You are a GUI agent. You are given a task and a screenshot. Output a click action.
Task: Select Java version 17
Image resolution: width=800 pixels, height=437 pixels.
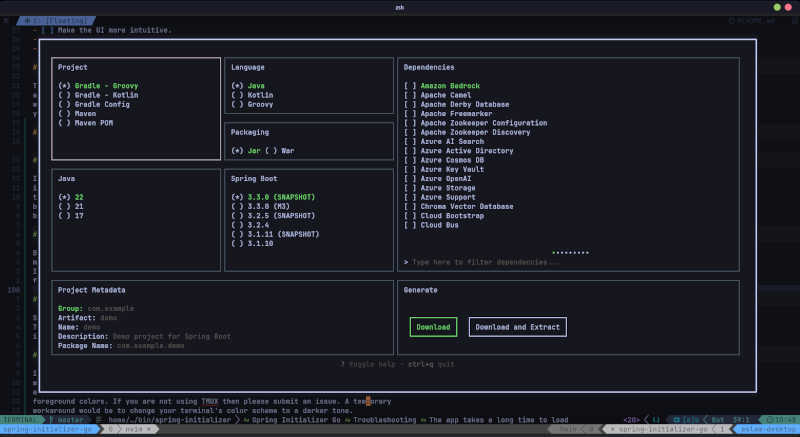click(x=71, y=216)
